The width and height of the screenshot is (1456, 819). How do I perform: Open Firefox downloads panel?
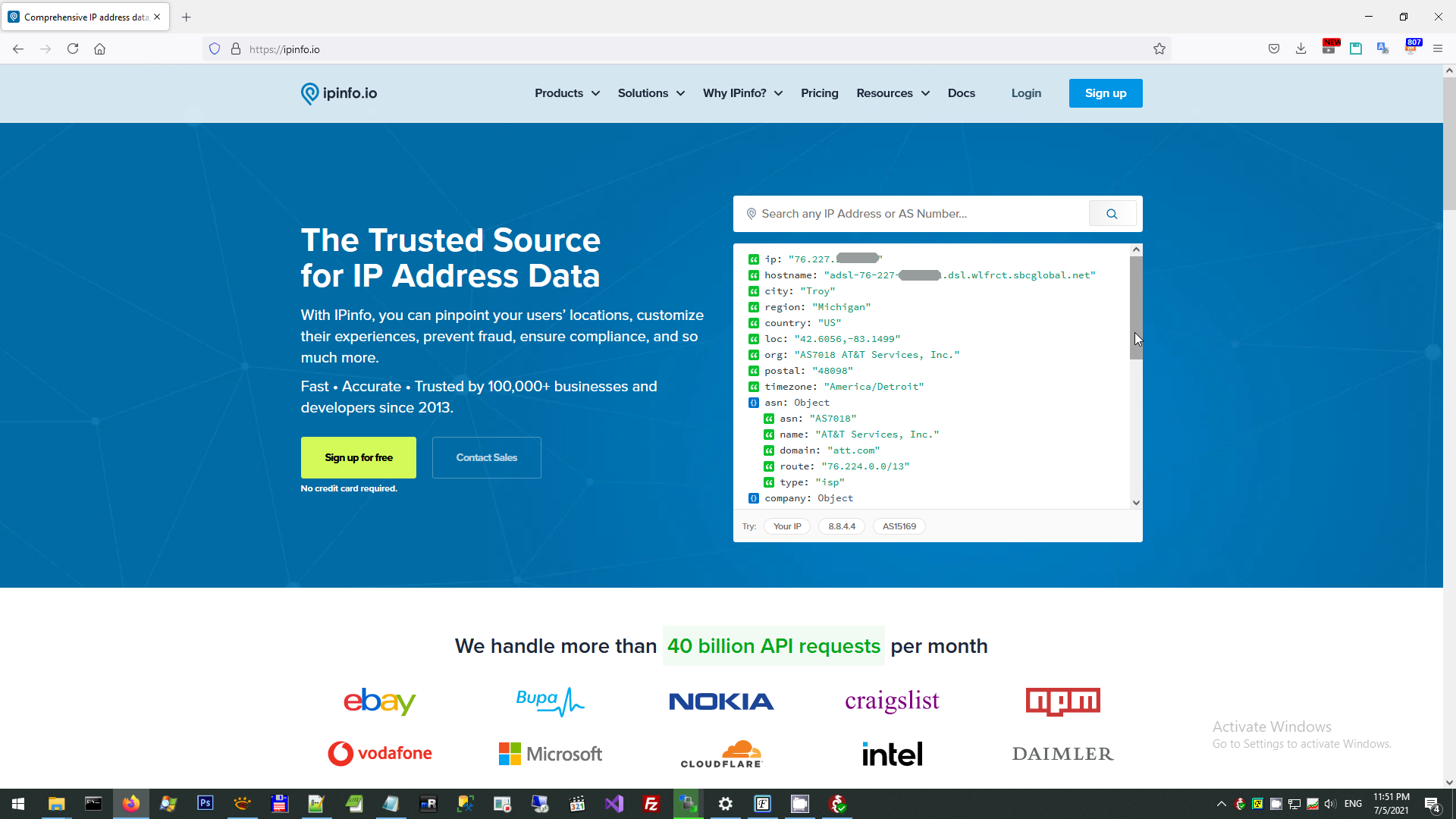point(1301,49)
